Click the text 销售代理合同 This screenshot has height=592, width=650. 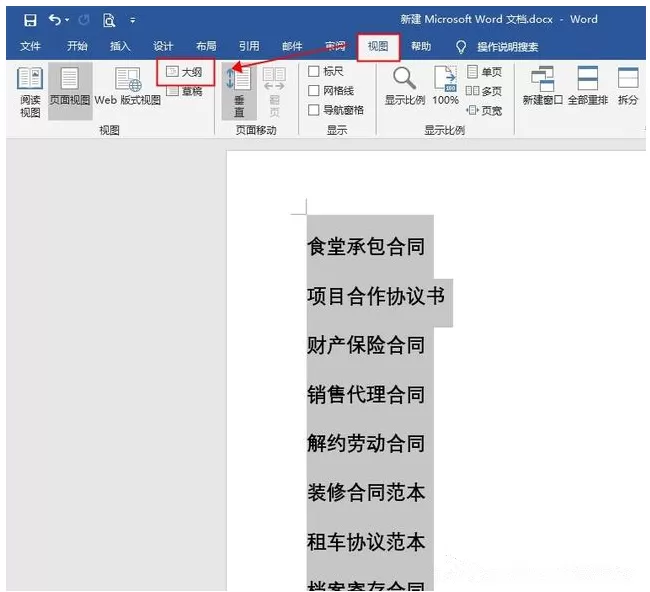pyautogui.click(x=366, y=394)
